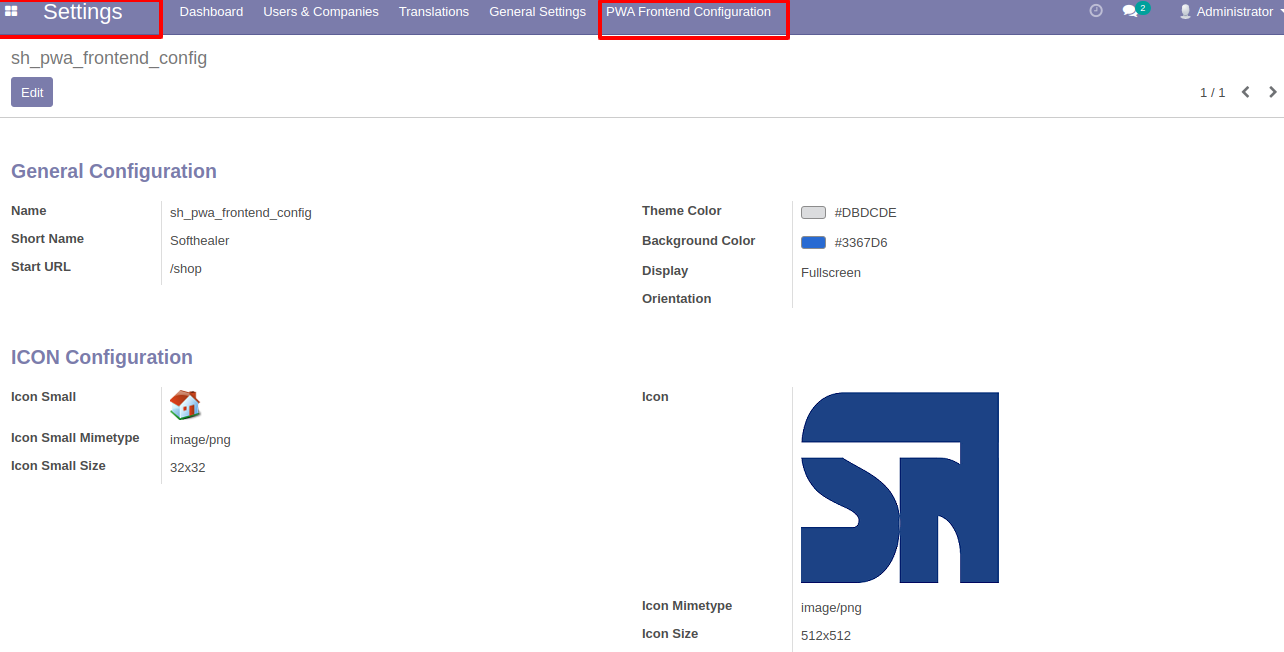Click the #3367D6 color code text

tap(861, 243)
